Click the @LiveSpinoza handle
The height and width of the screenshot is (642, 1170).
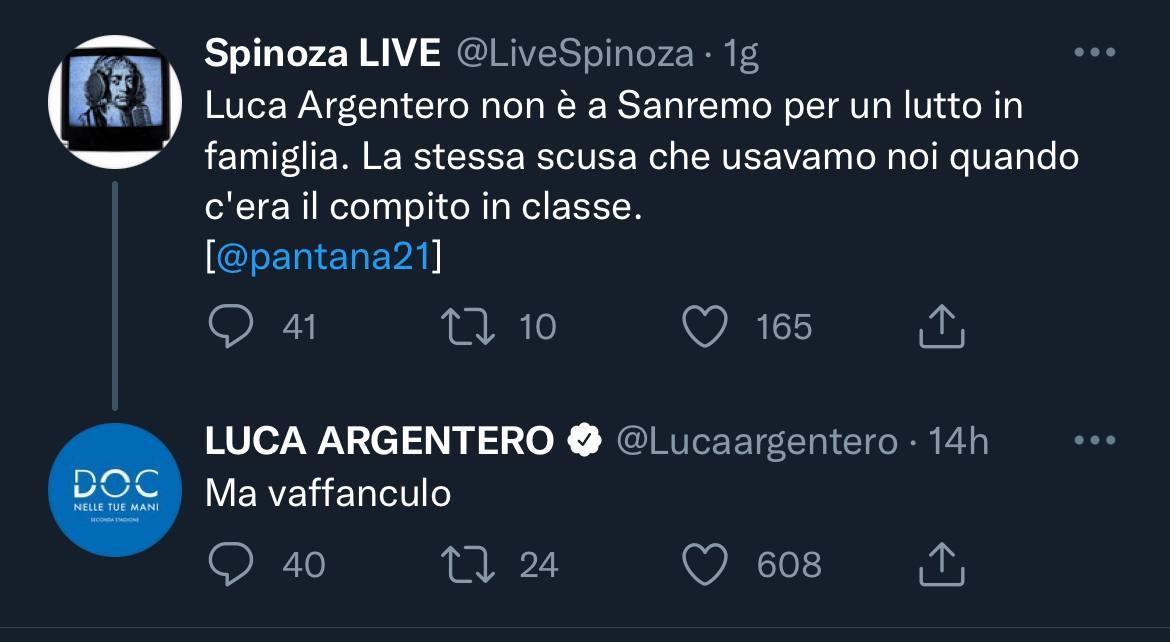tap(575, 55)
